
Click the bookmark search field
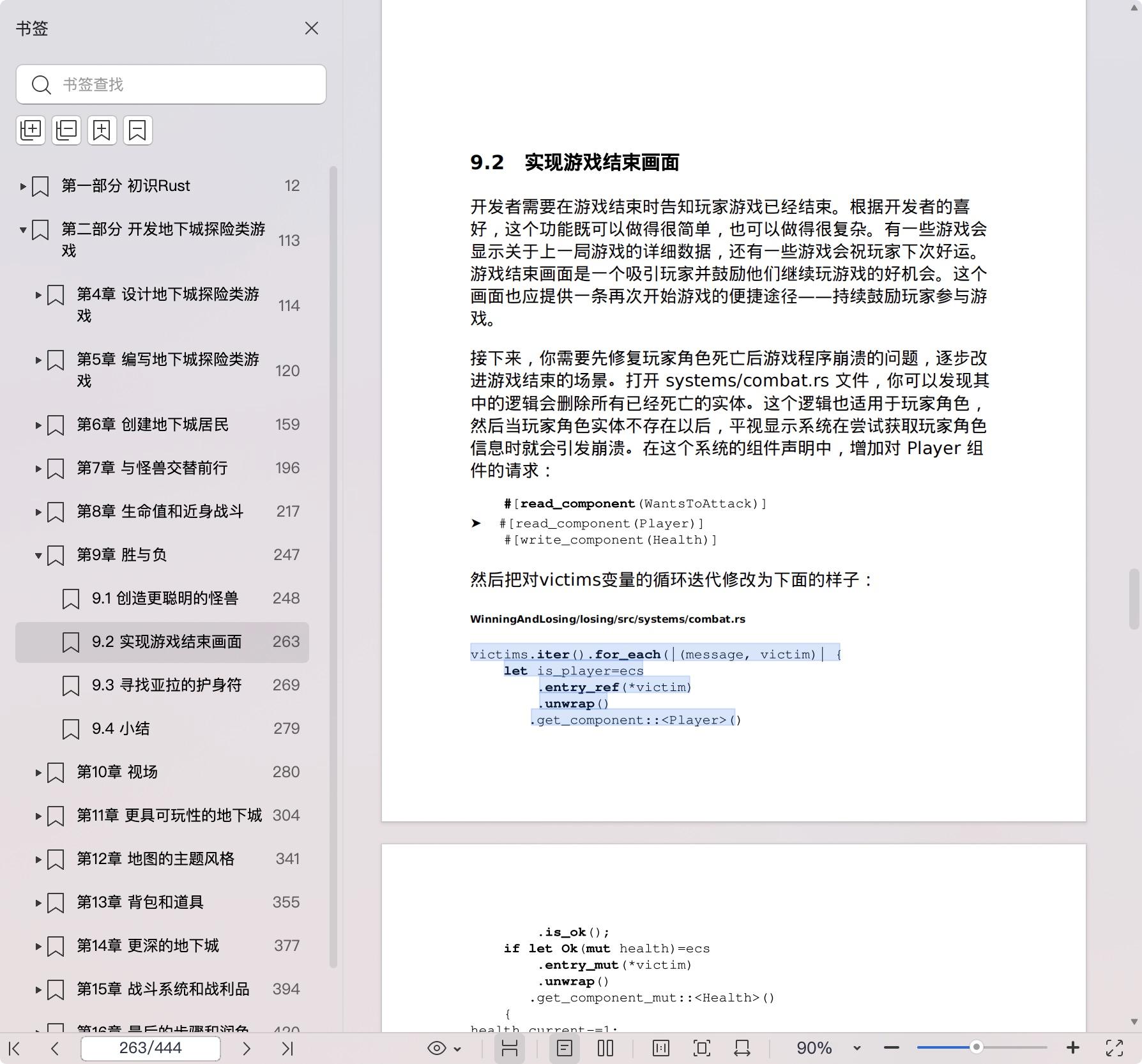171,84
